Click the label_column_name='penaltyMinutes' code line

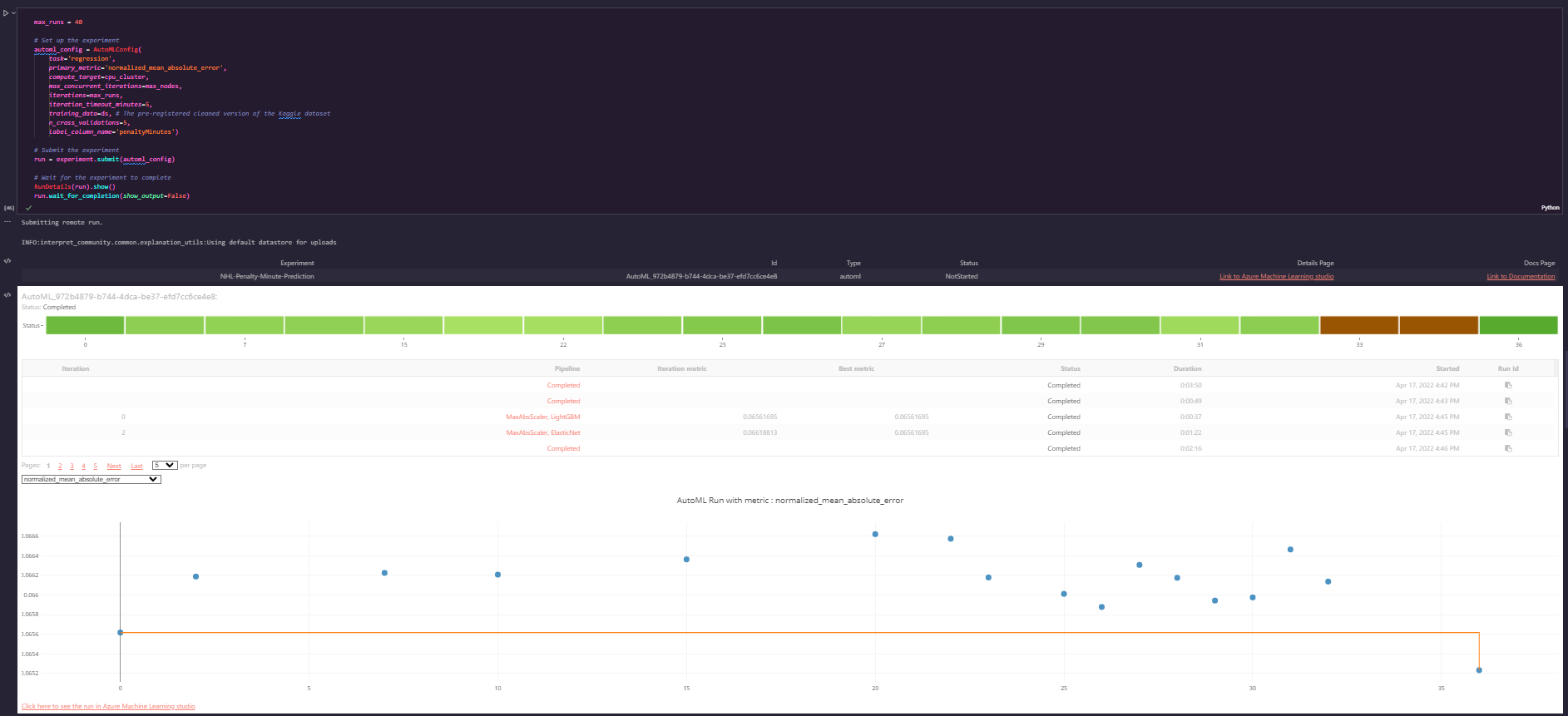pyautogui.click(x=113, y=132)
